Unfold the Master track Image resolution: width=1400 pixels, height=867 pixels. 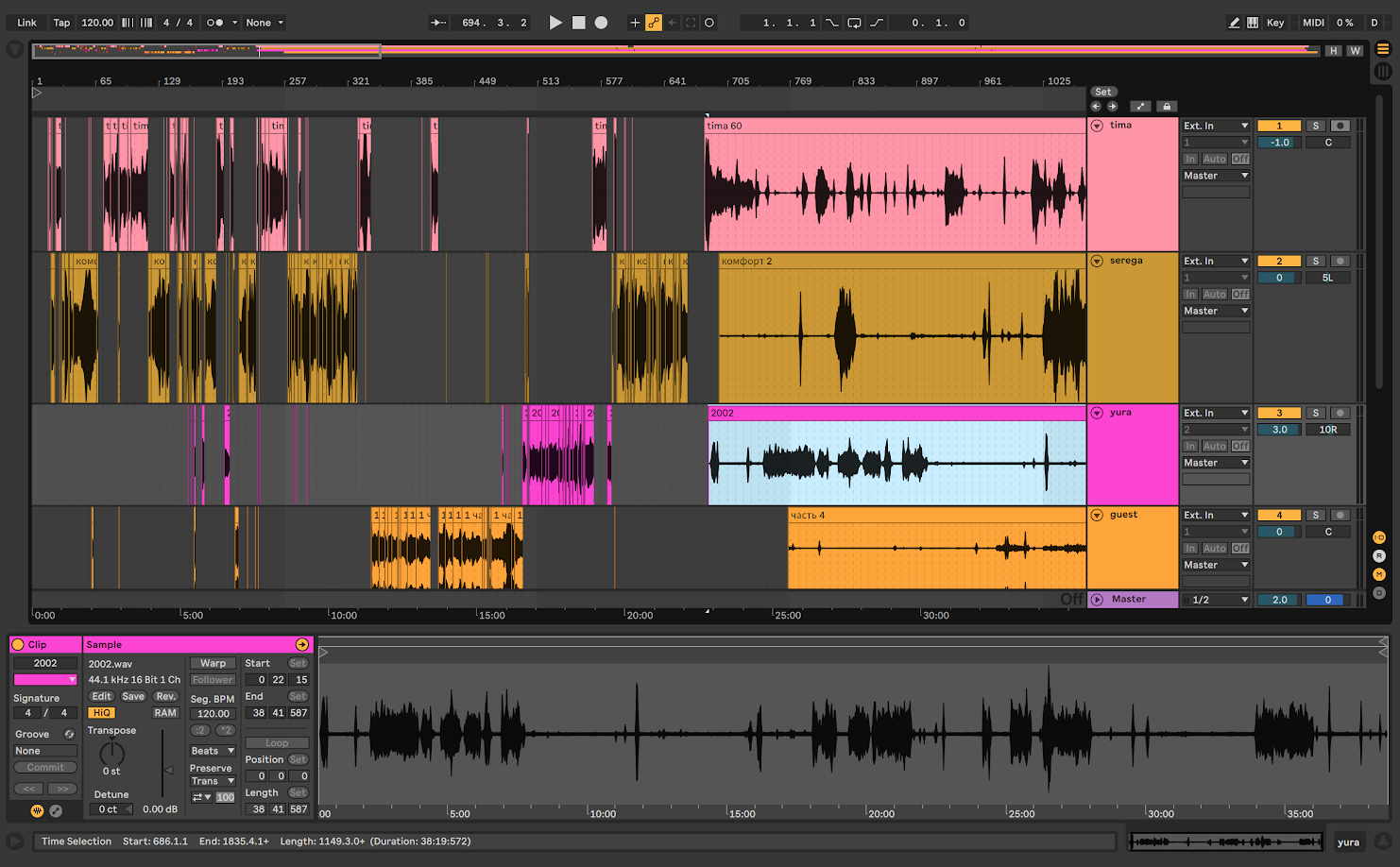click(x=1097, y=600)
